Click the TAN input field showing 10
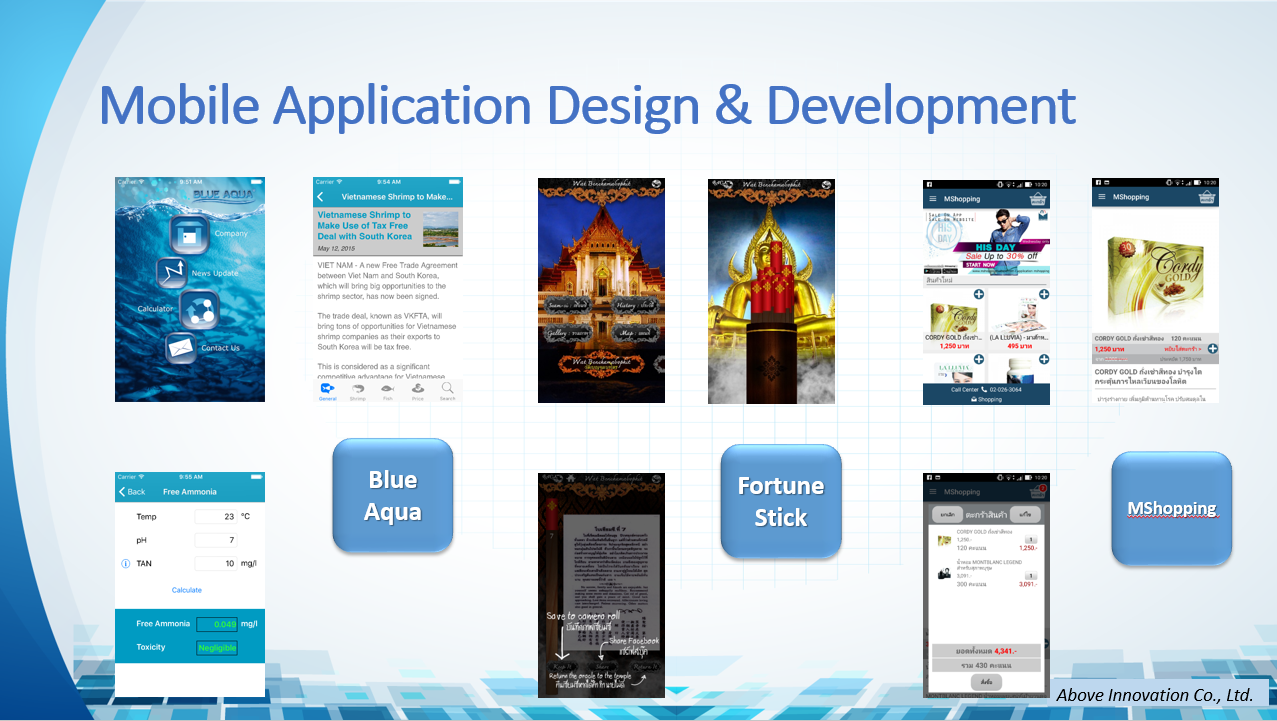1277x721 pixels. pos(215,564)
